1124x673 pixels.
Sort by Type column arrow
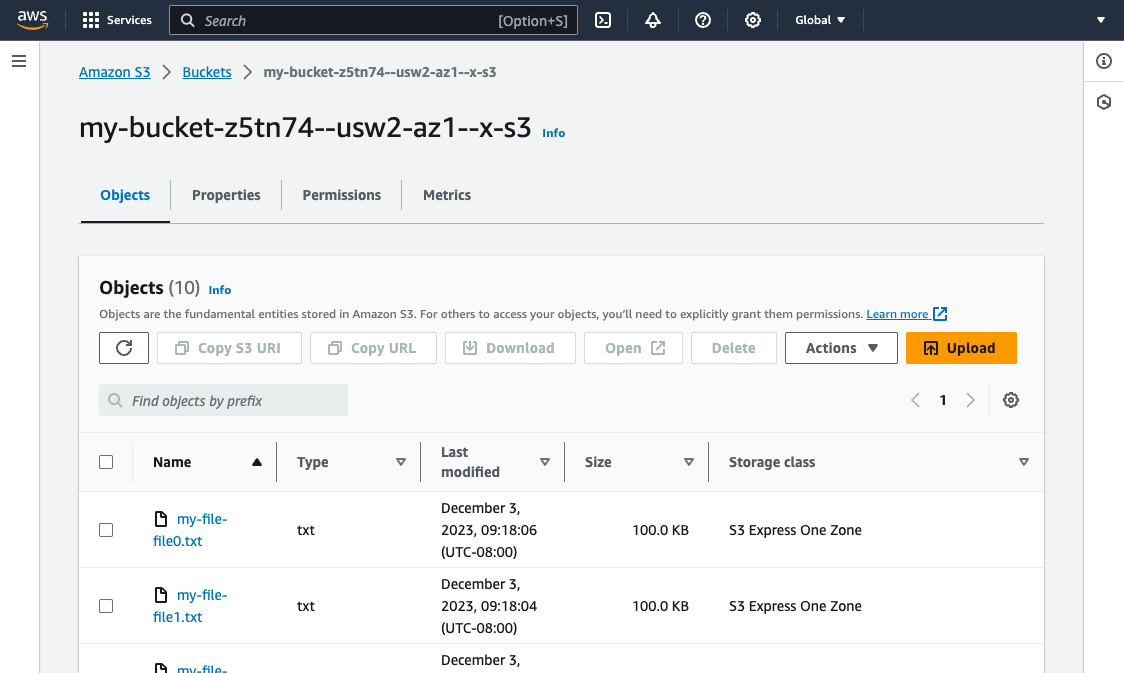click(401, 462)
